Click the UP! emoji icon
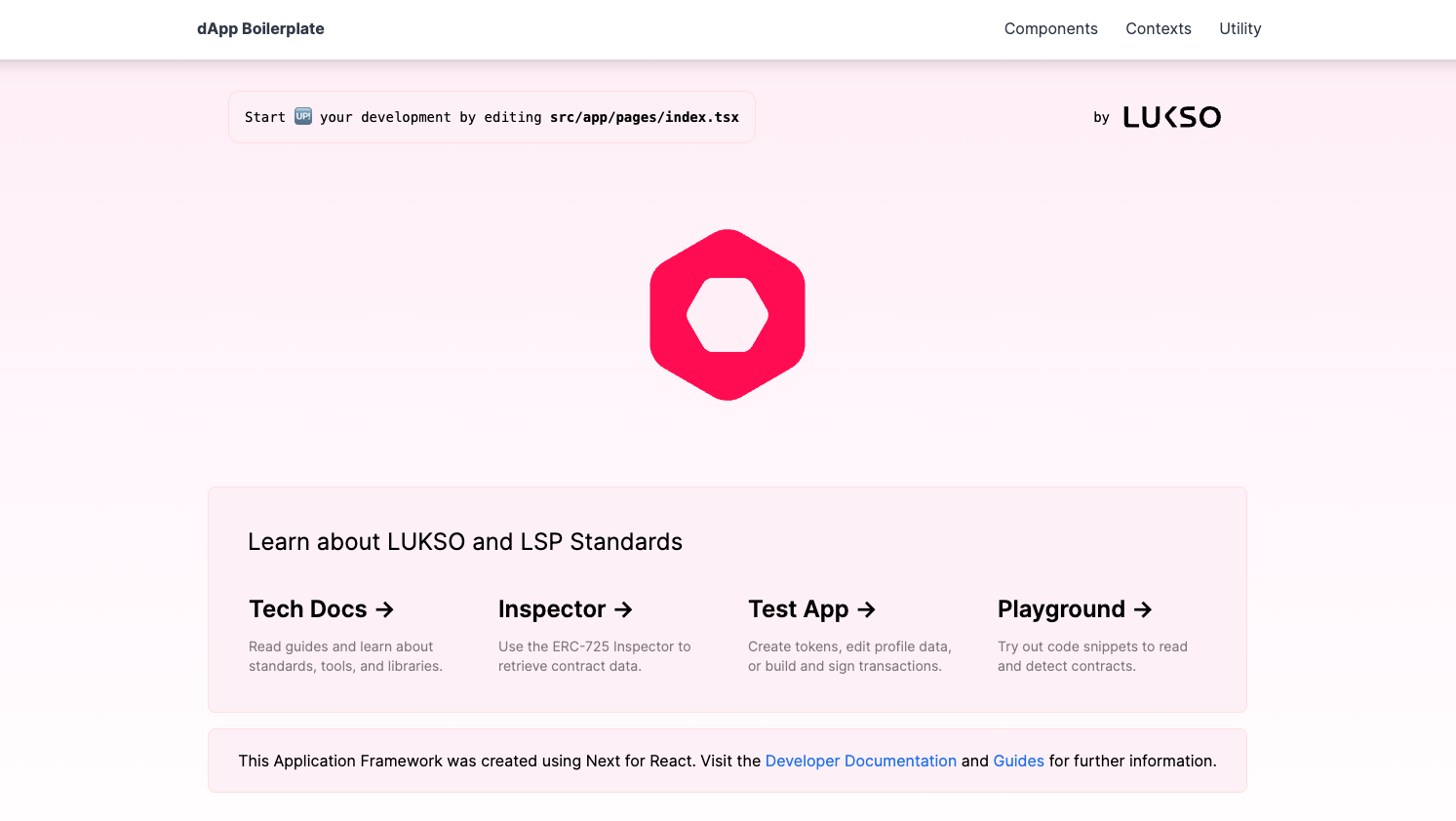Image resolution: width=1456 pixels, height=821 pixels. (303, 116)
